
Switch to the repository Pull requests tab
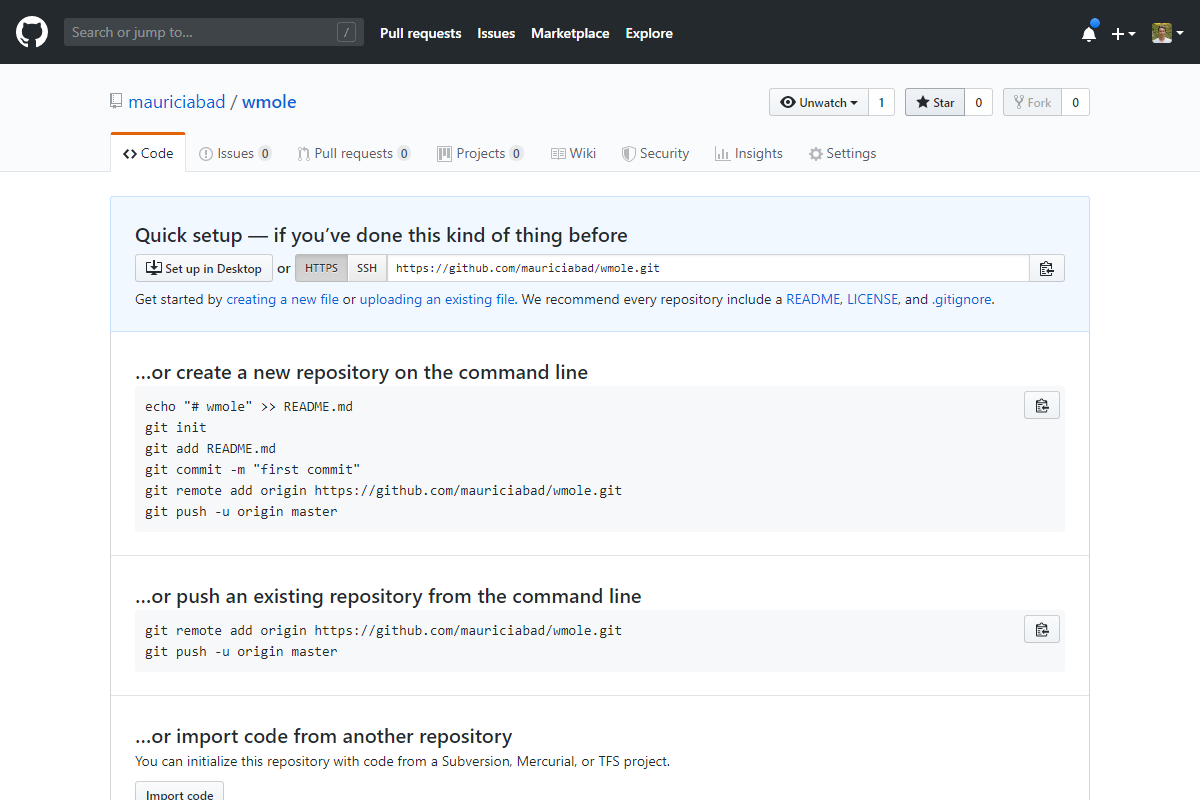(354, 153)
